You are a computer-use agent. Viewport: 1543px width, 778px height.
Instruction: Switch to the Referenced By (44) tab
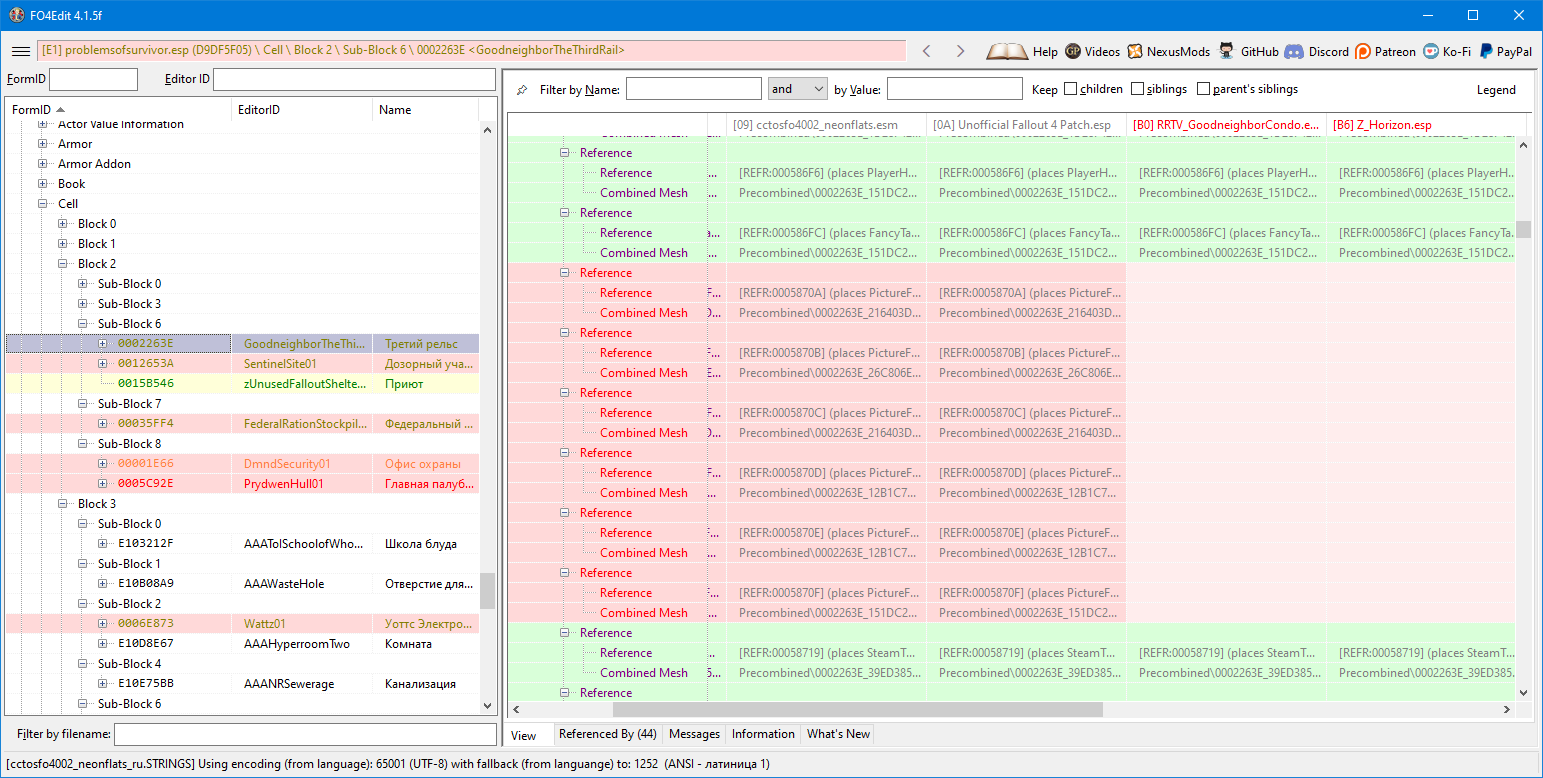coord(607,734)
